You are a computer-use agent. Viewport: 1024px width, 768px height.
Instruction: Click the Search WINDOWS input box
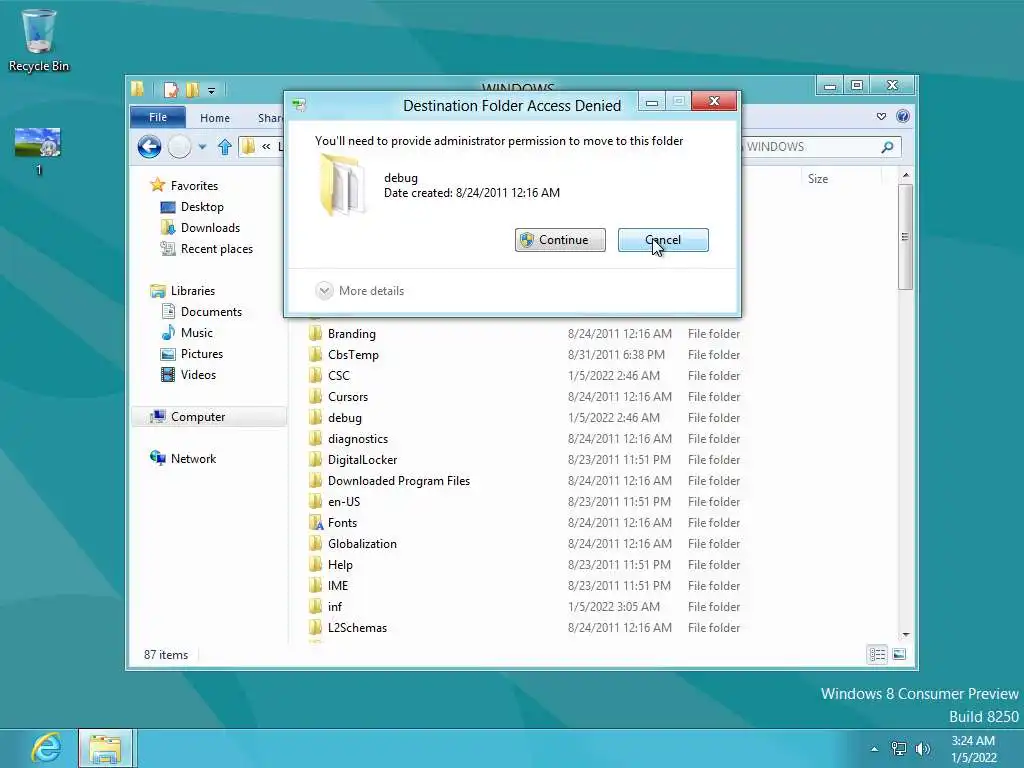tap(810, 147)
